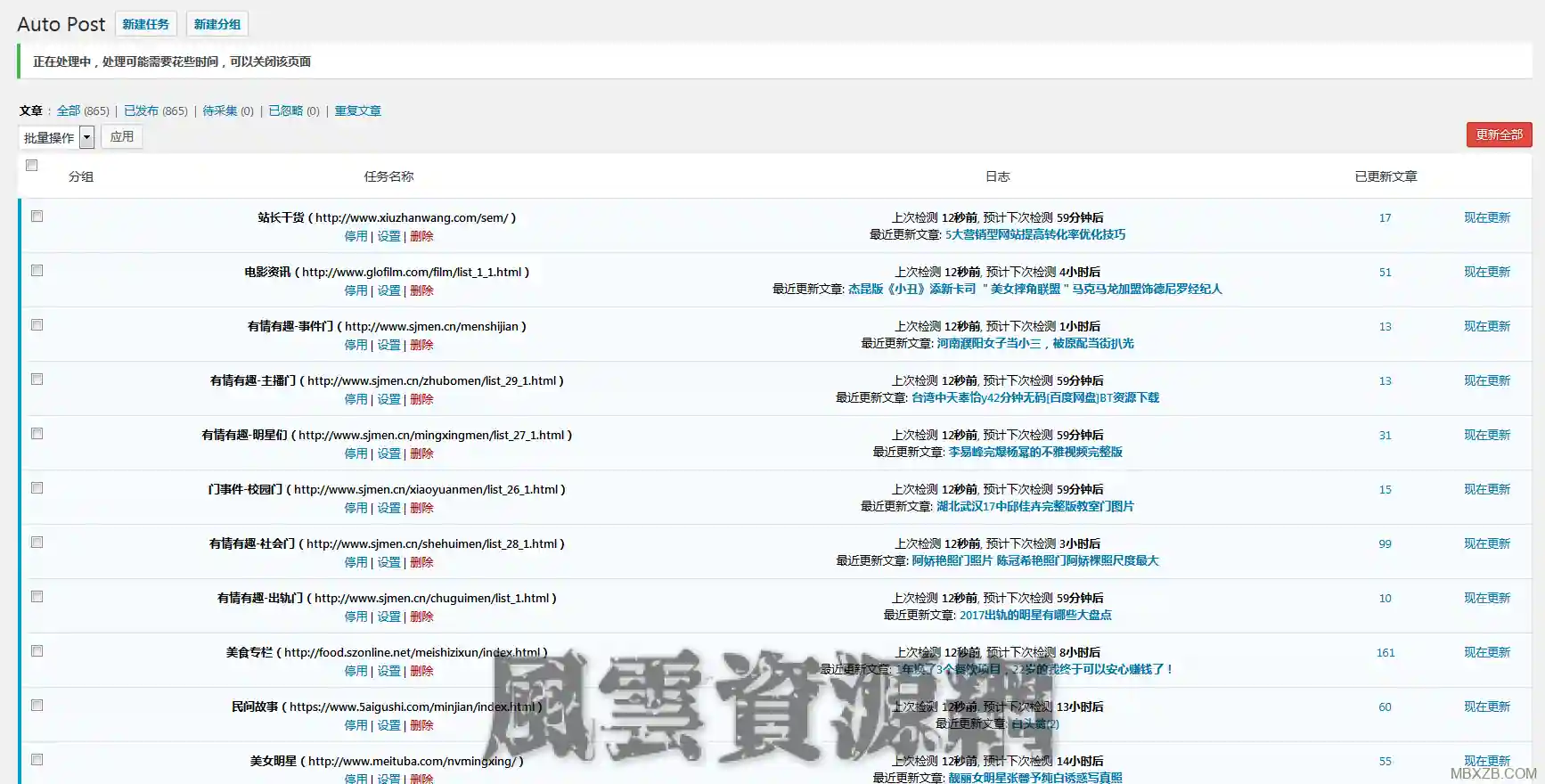Click updated count 60 for 民间故事
1545x784 pixels.
[1385, 706]
